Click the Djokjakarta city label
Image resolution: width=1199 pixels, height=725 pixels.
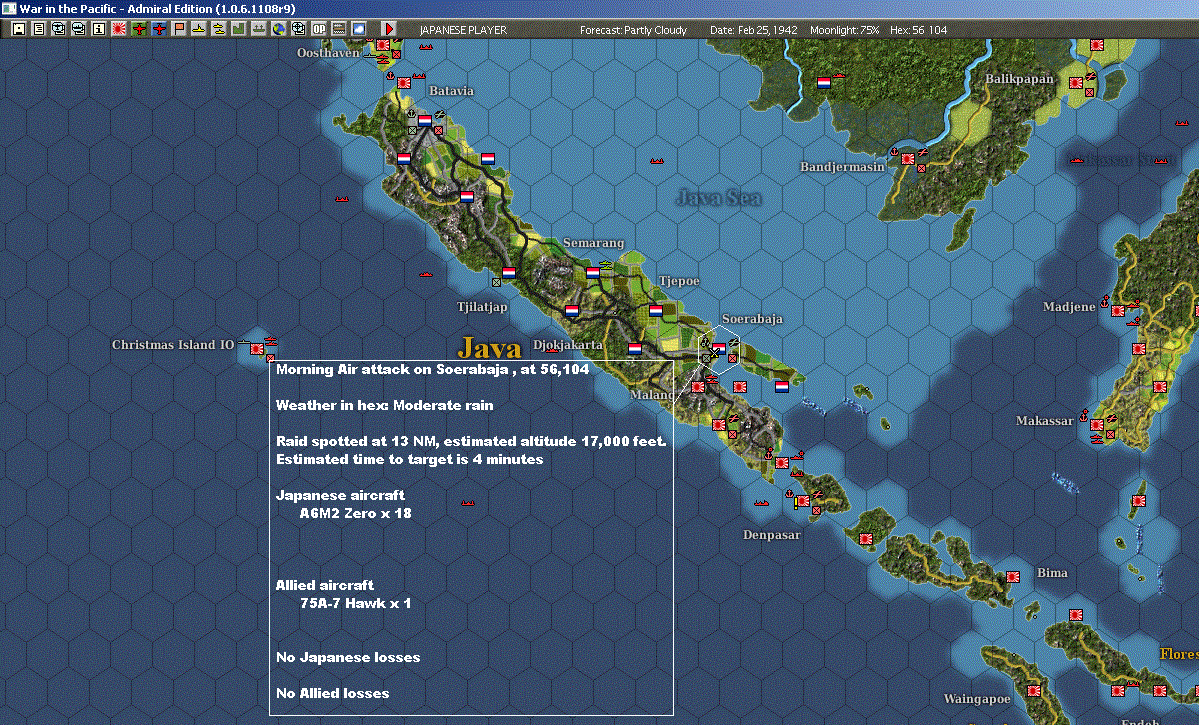point(567,345)
